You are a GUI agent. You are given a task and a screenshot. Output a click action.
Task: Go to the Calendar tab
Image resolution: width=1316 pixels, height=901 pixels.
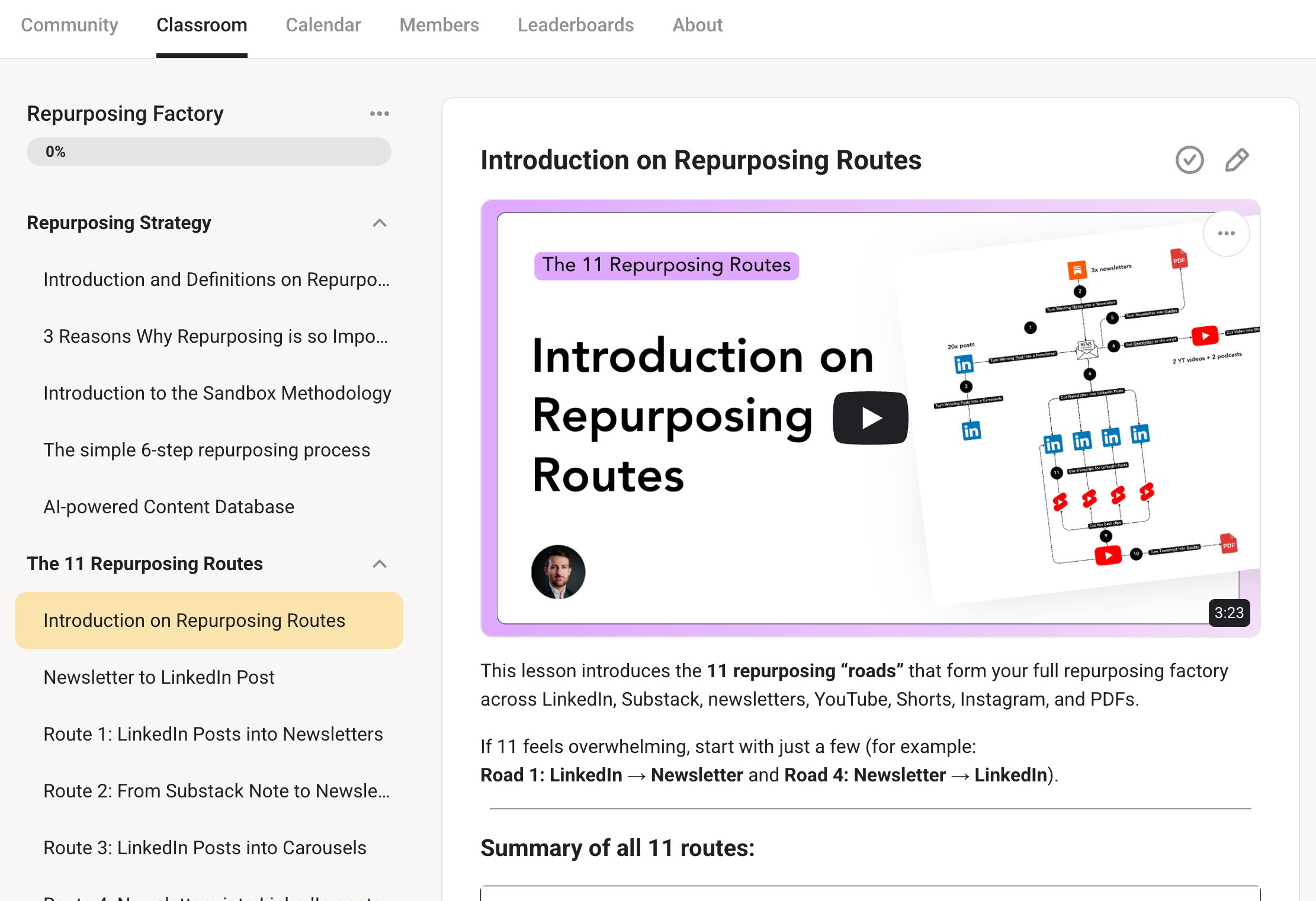click(323, 25)
